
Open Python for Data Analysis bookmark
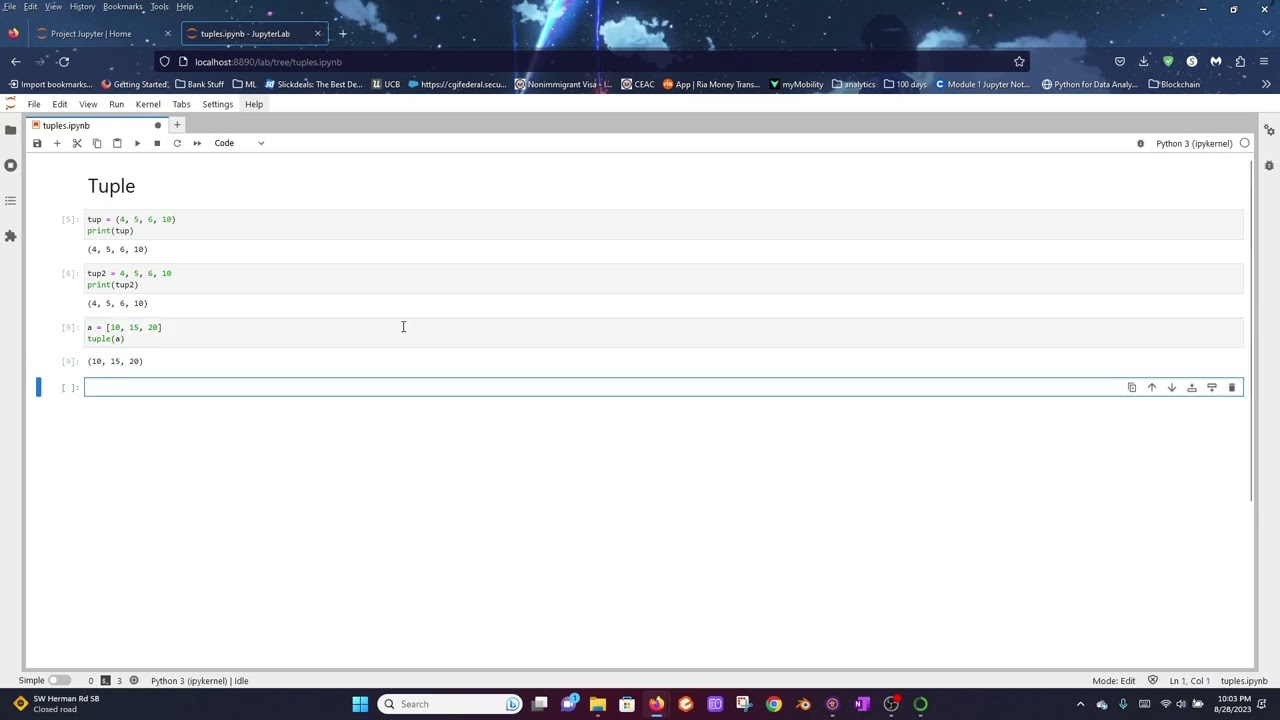1090,84
